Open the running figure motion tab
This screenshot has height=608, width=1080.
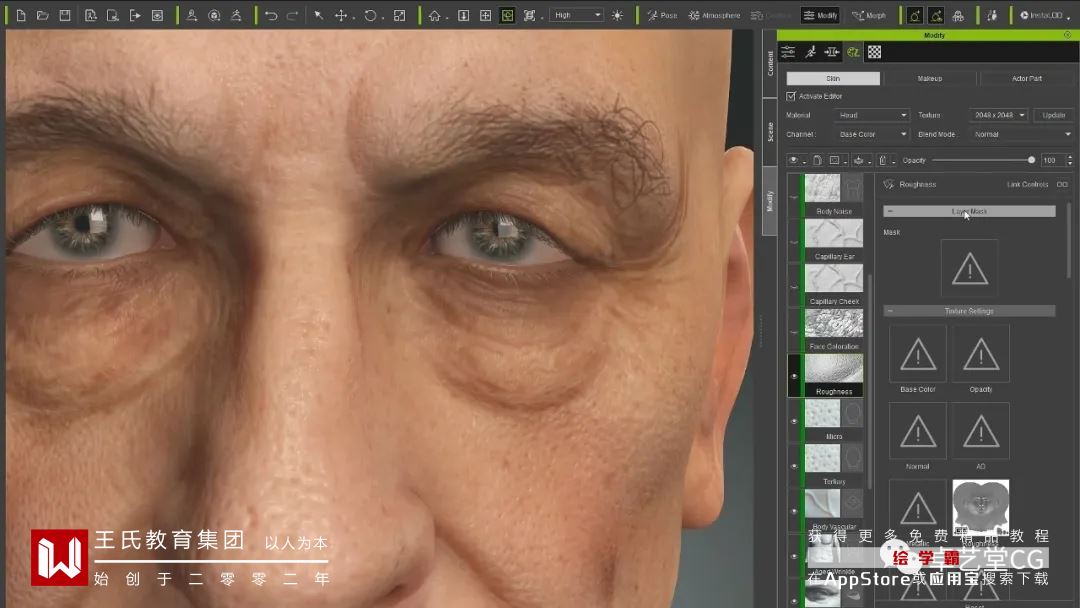click(x=811, y=52)
